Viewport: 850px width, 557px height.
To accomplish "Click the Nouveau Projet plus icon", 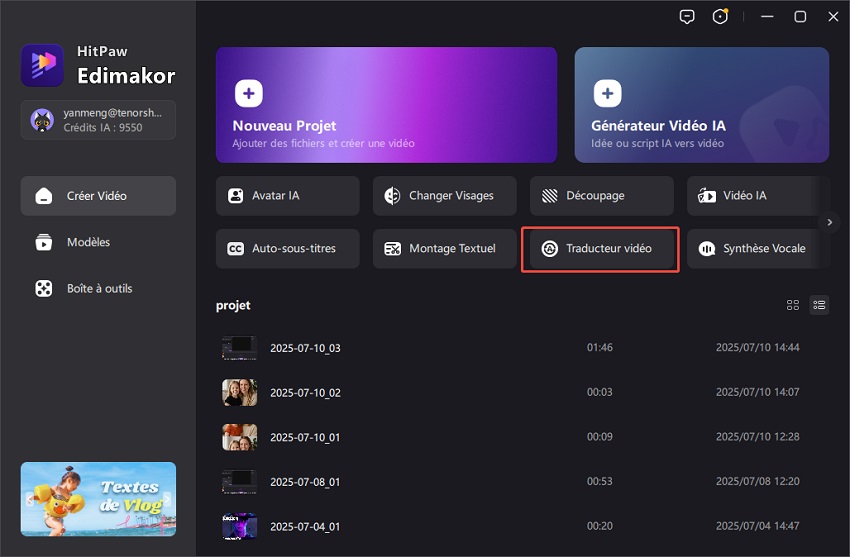I will tap(249, 94).
